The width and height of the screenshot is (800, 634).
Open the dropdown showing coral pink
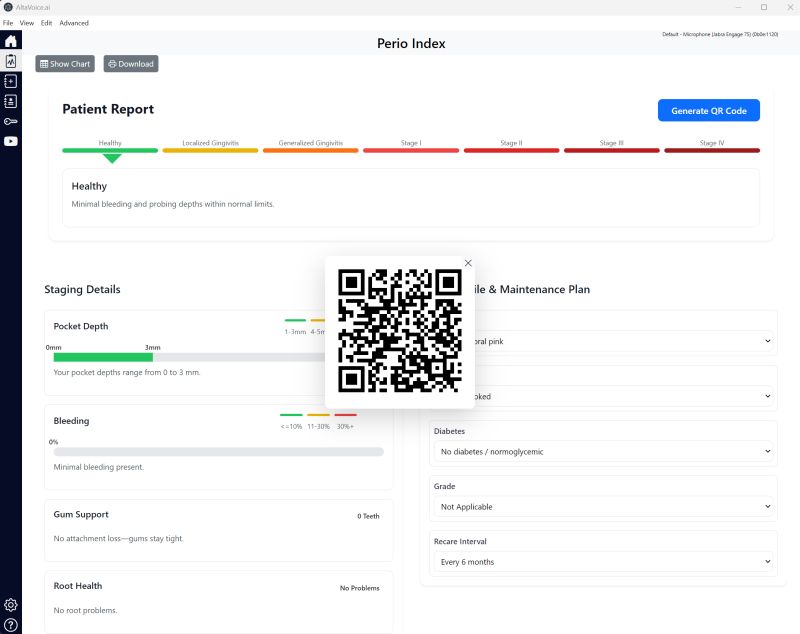[x=622, y=341]
